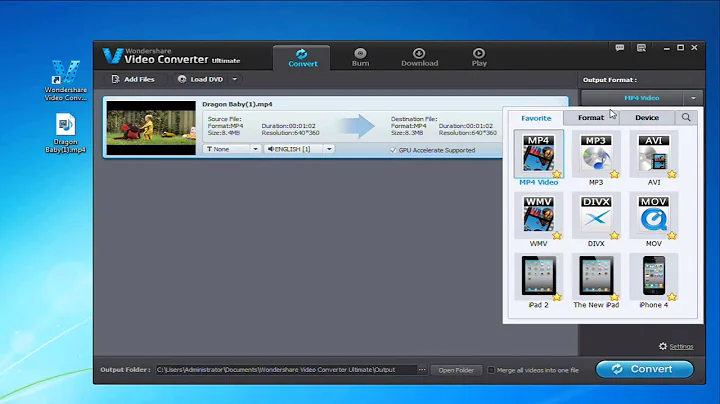Enable Merge all videos into one file
The height and width of the screenshot is (404, 720).
[491, 370]
